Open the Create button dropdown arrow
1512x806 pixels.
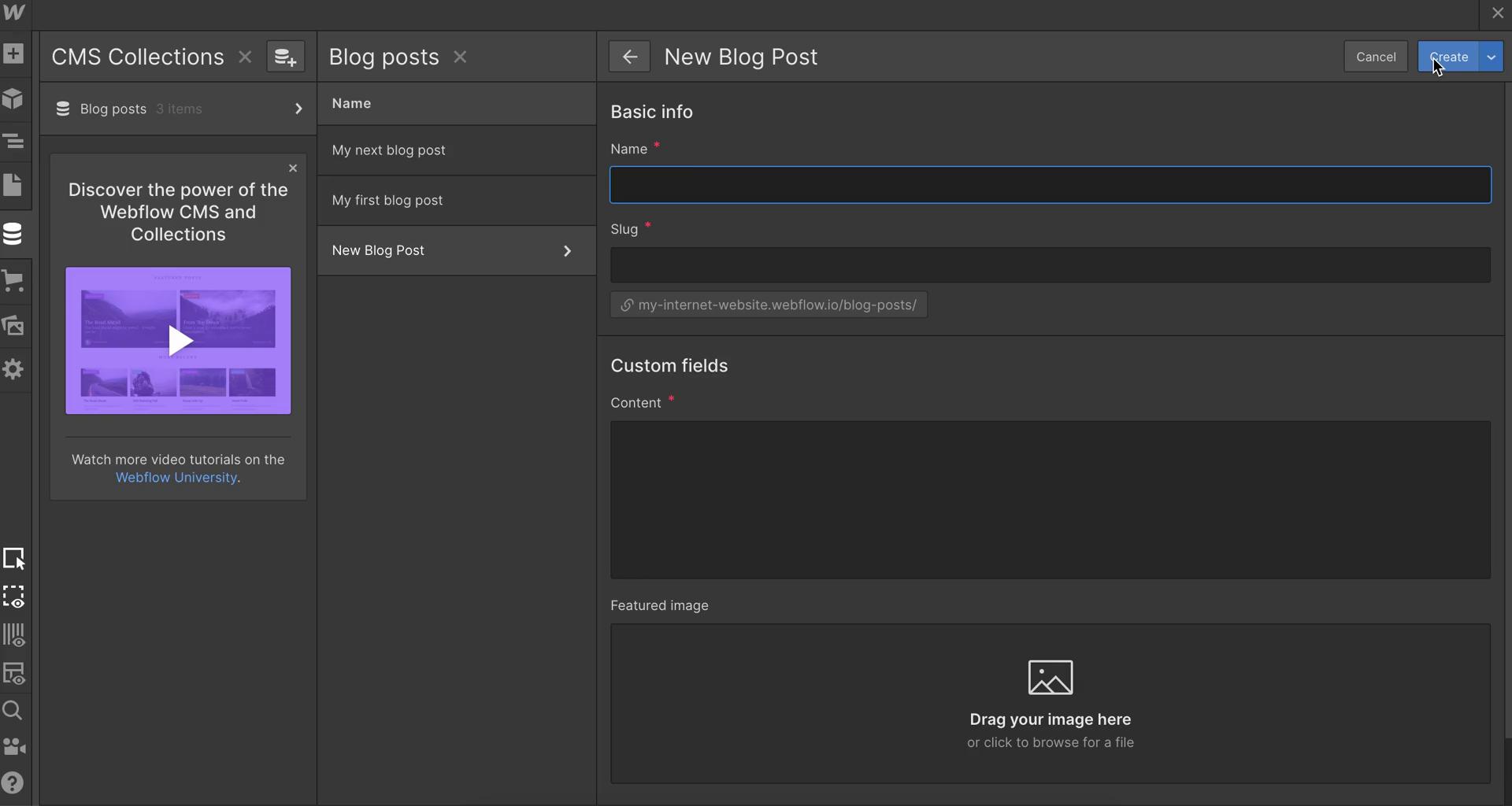[1491, 57]
